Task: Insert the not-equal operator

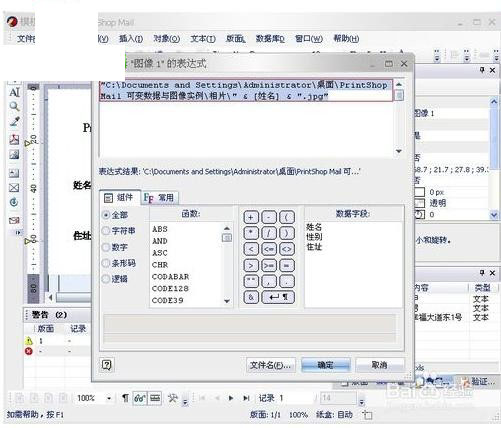Action: coord(287,249)
